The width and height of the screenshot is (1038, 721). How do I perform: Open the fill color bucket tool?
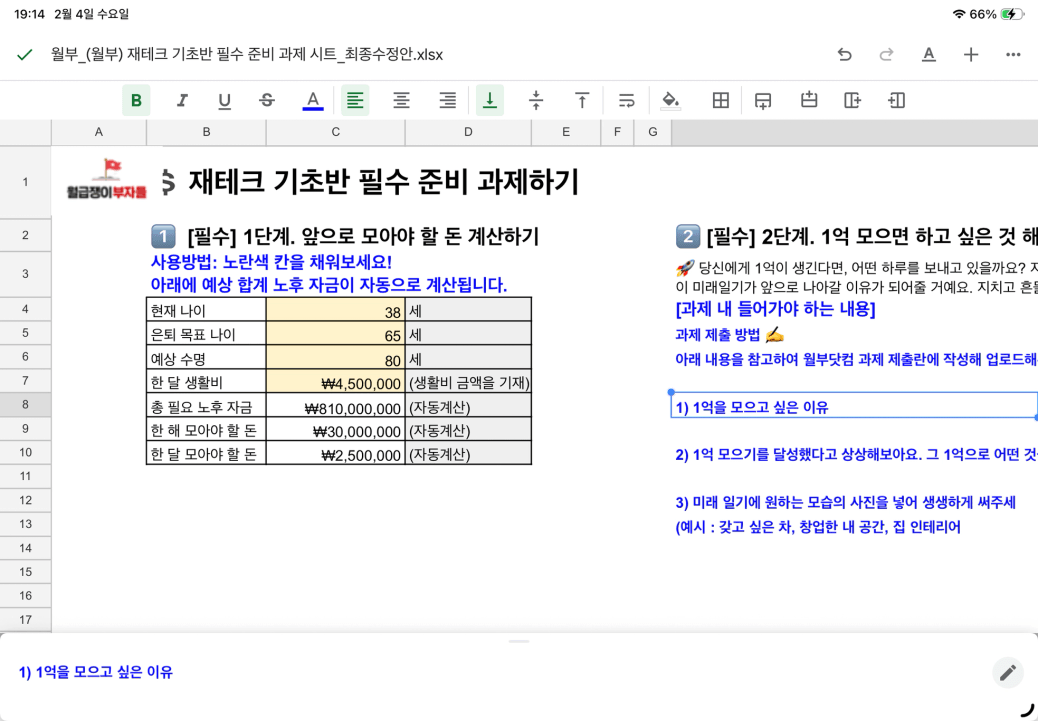click(x=671, y=100)
